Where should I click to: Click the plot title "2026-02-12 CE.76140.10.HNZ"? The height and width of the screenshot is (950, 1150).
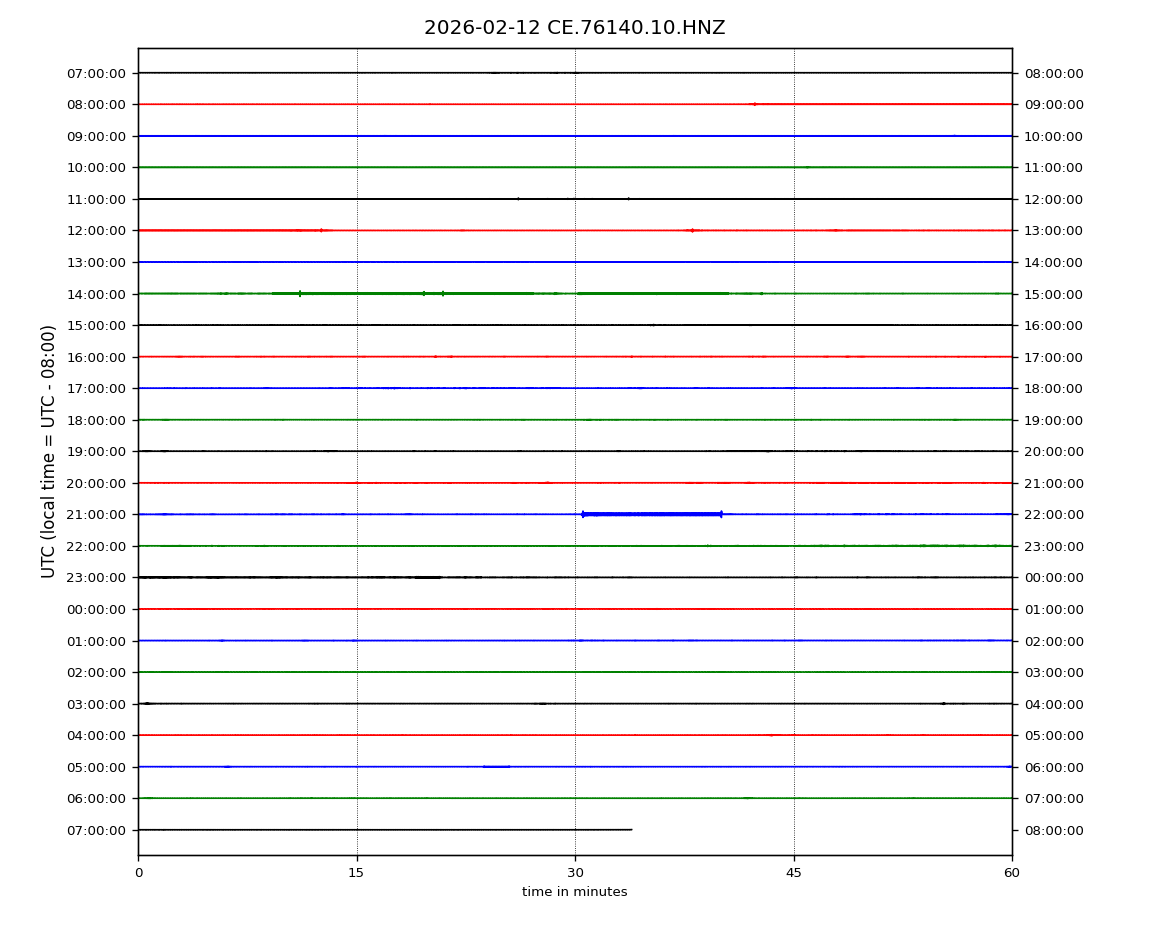point(574,28)
